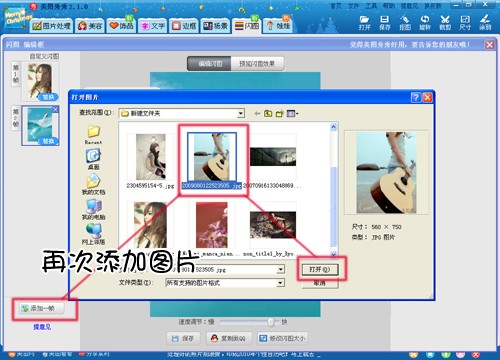Select the long-haired girl thumbnail in file list
Image resolution: width=500 pixels, height=360 pixels.
pyautogui.click(x=151, y=225)
